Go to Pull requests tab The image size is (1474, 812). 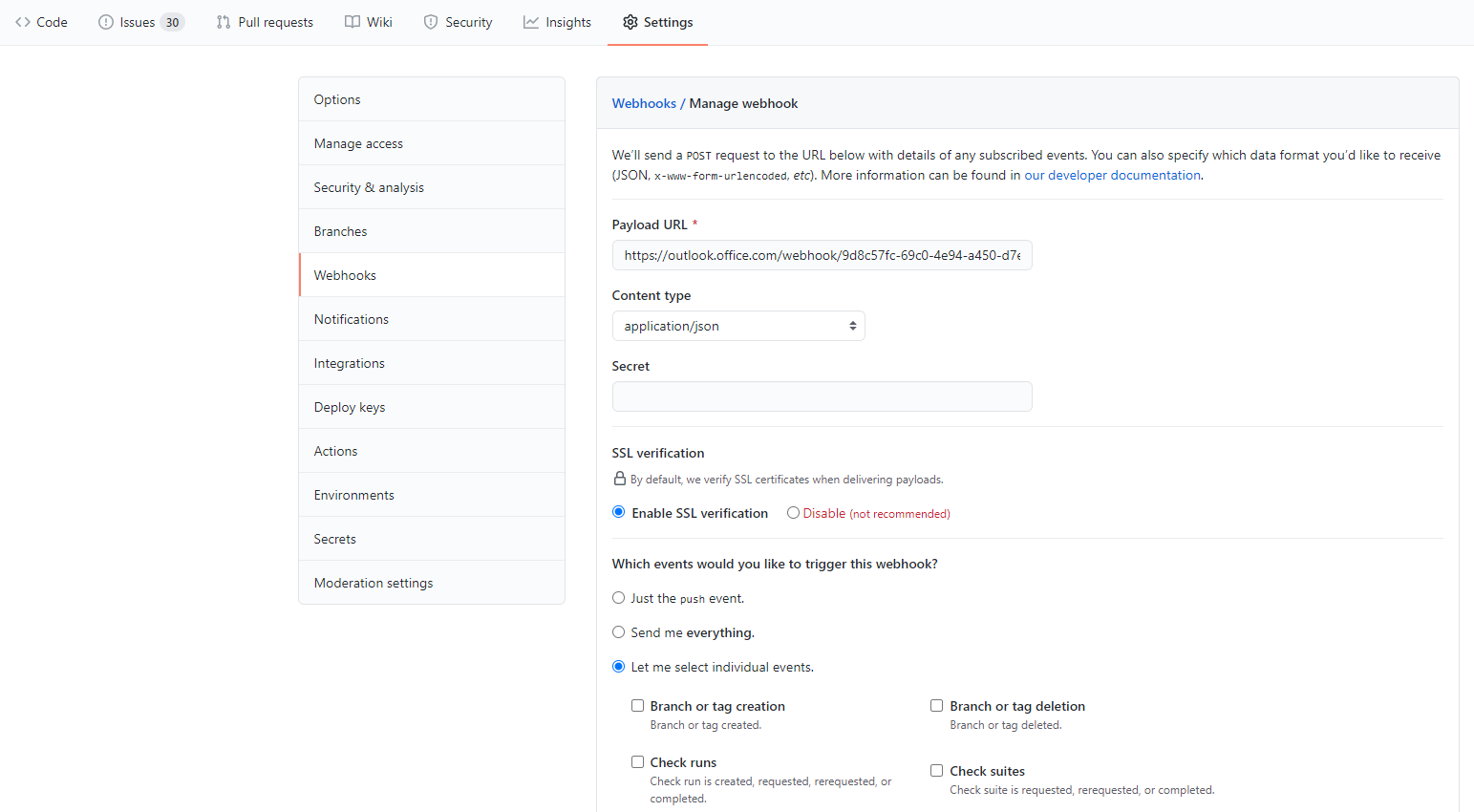coord(265,22)
